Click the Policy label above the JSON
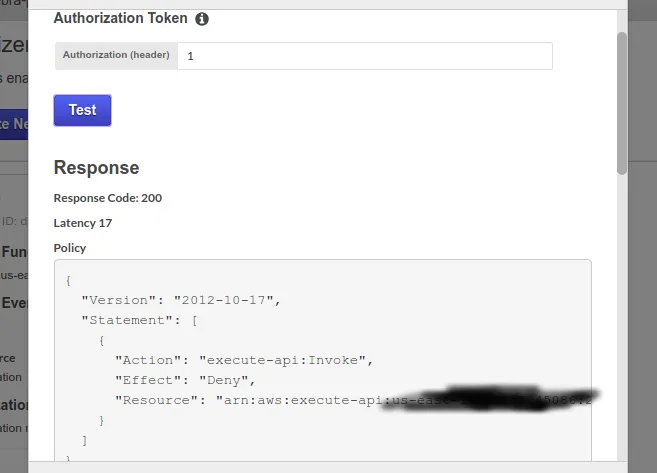Viewport: 657px width, 473px height. coord(70,248)
